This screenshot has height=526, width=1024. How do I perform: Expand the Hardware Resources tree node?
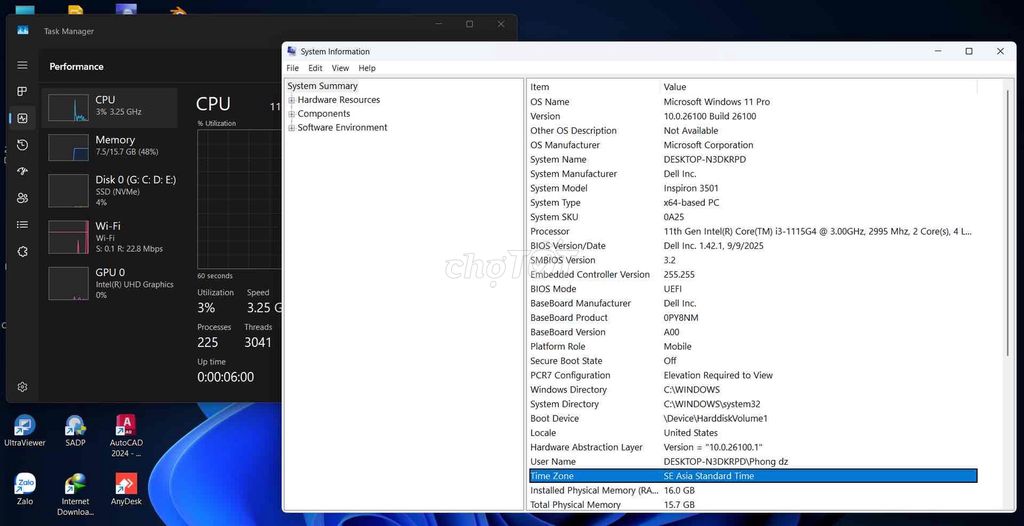pyautogui.click(x=292, y=100)
